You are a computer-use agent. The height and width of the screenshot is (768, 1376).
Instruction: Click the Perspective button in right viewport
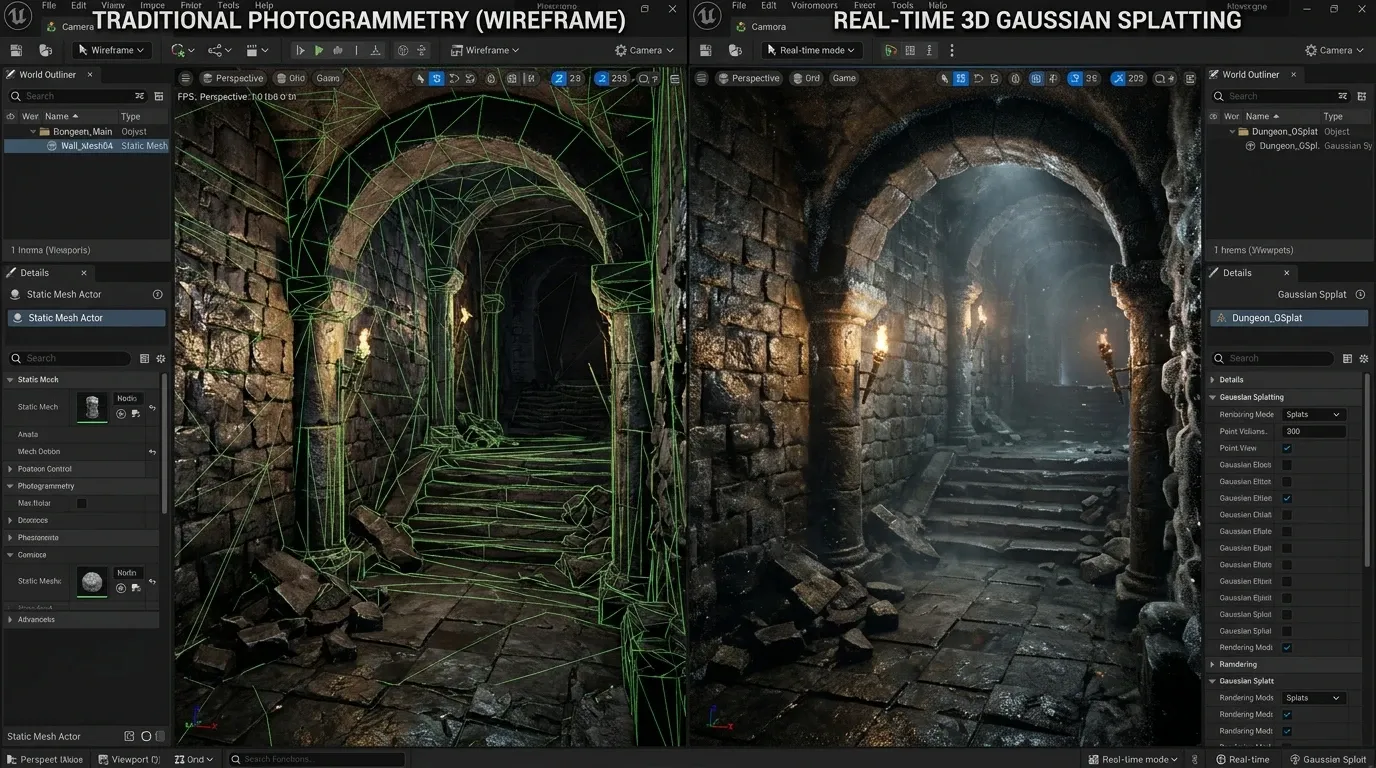pyautogui.click(x=748, y=78)
